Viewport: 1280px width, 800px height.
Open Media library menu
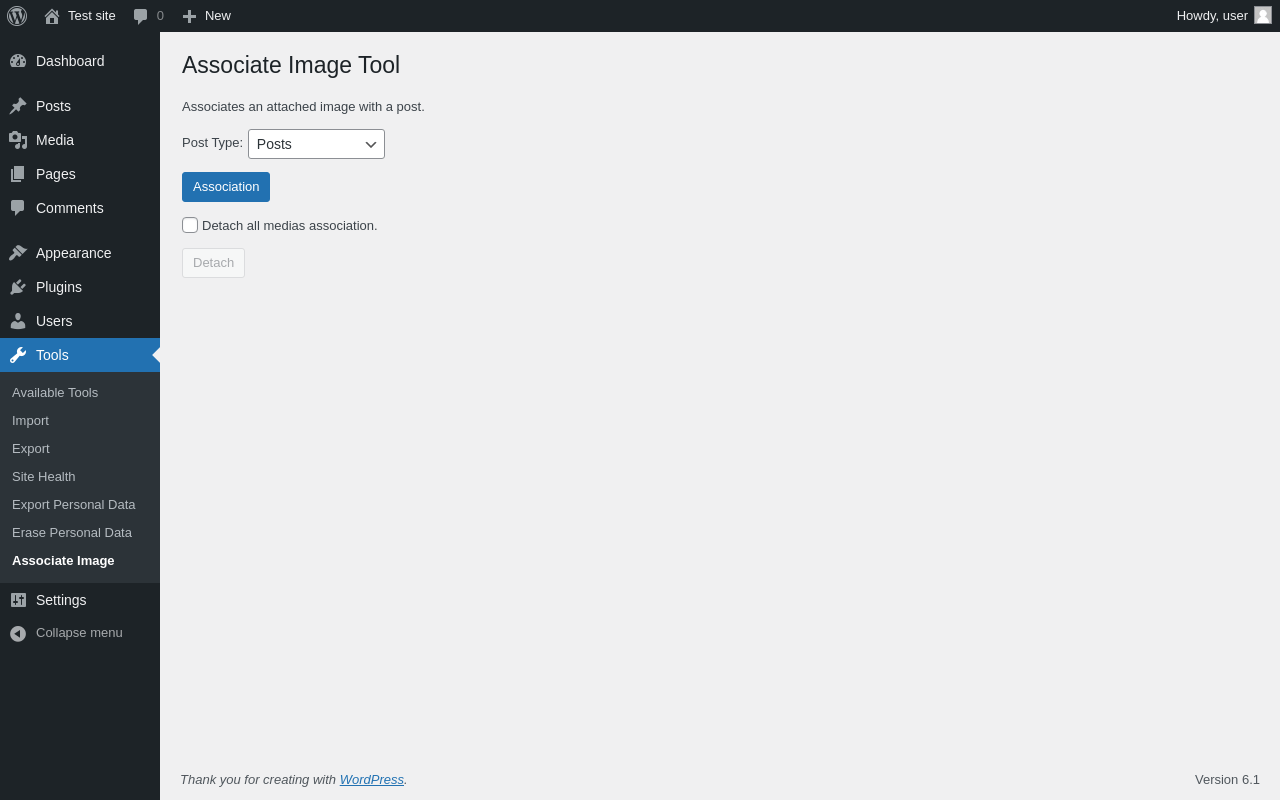click(x=80, y=140)
